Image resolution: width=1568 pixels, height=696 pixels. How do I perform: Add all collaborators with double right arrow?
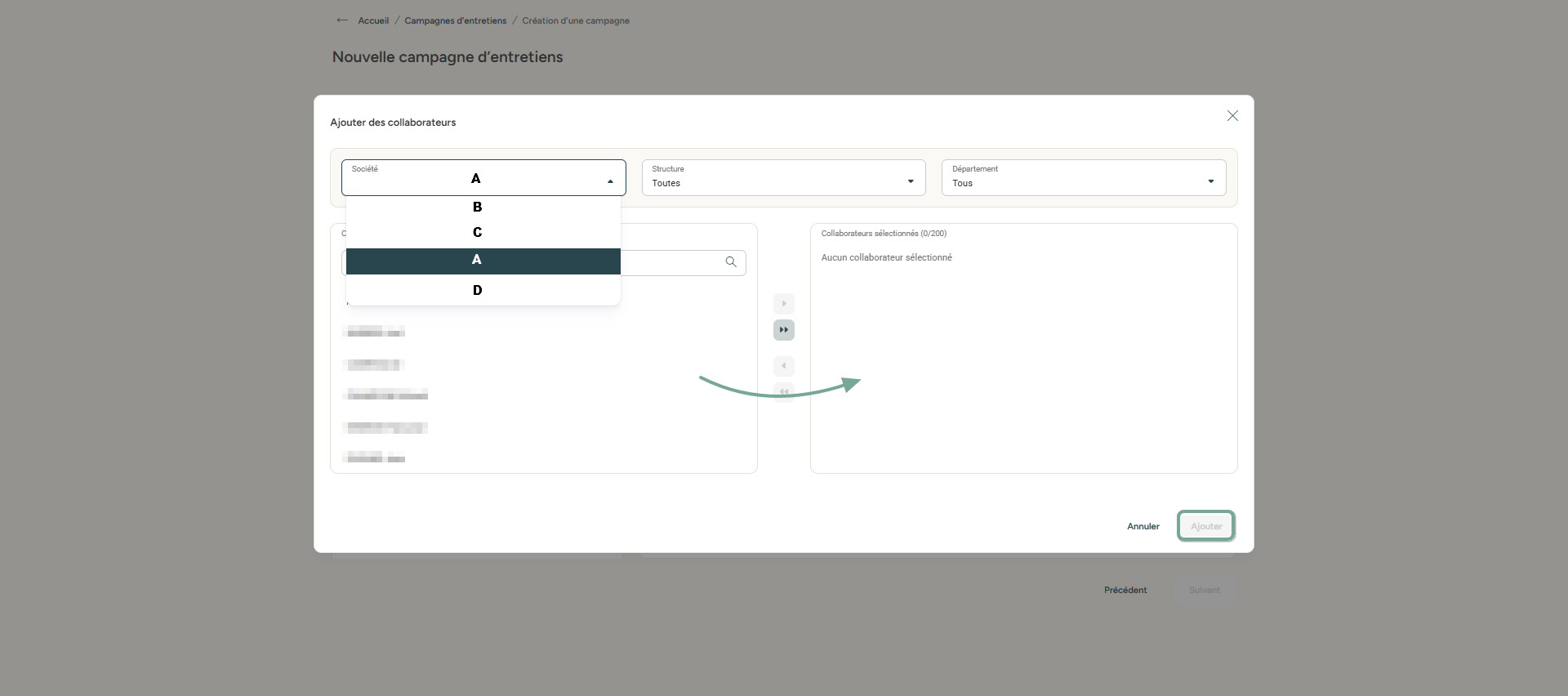click(x=783, y=330)
